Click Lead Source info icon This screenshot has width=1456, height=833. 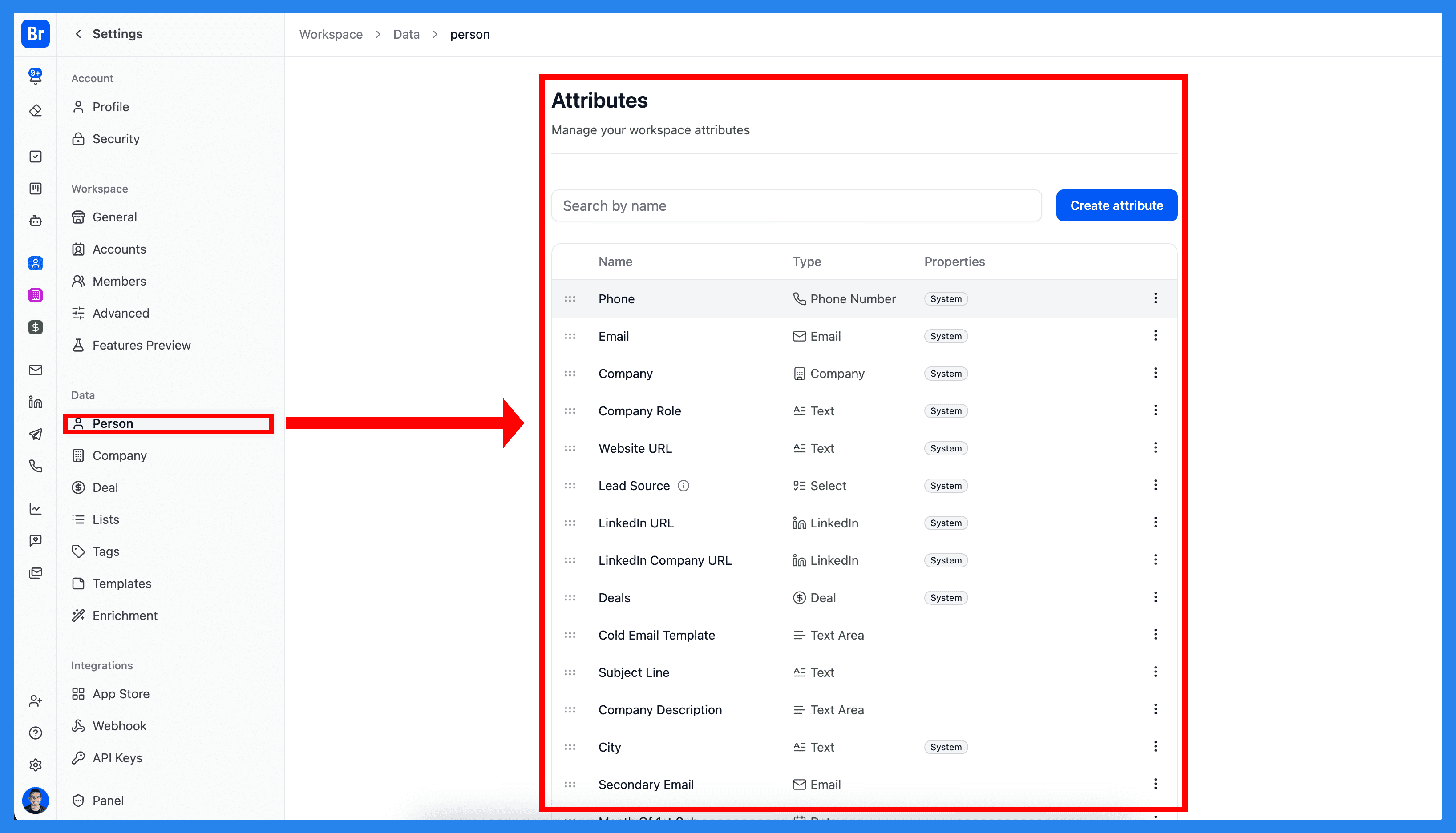(x=683, y=486)
